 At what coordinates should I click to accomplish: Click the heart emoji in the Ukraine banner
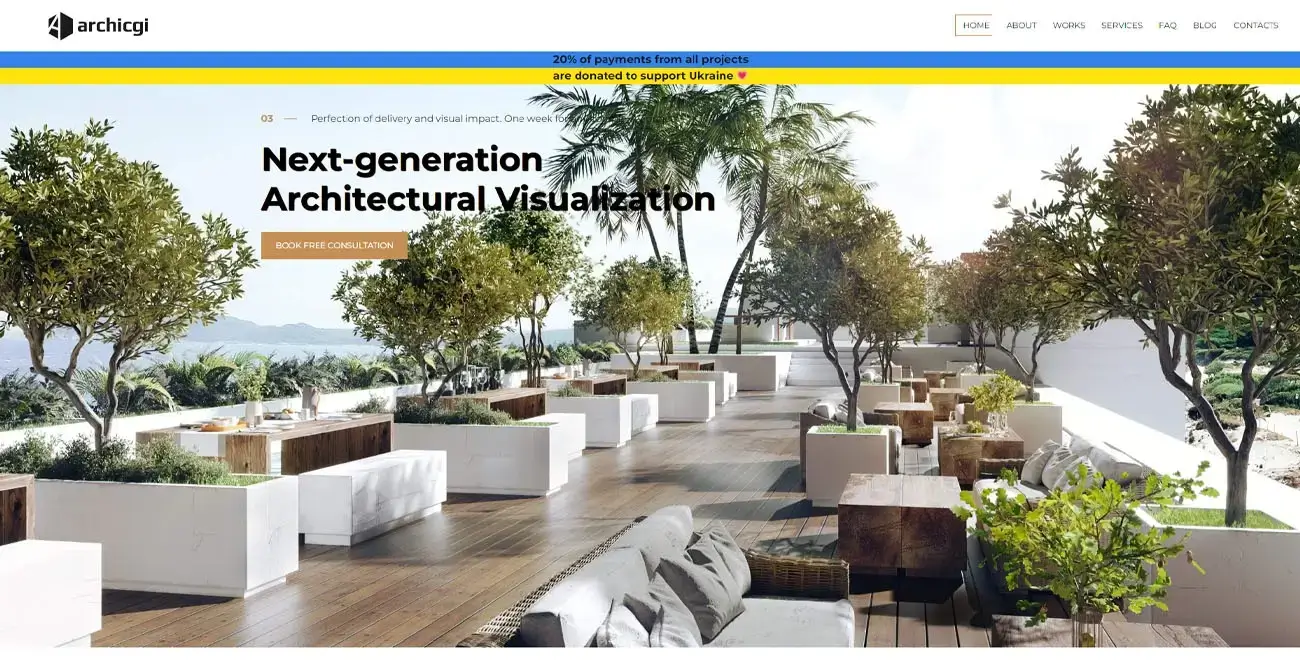(x=741, y=75)
